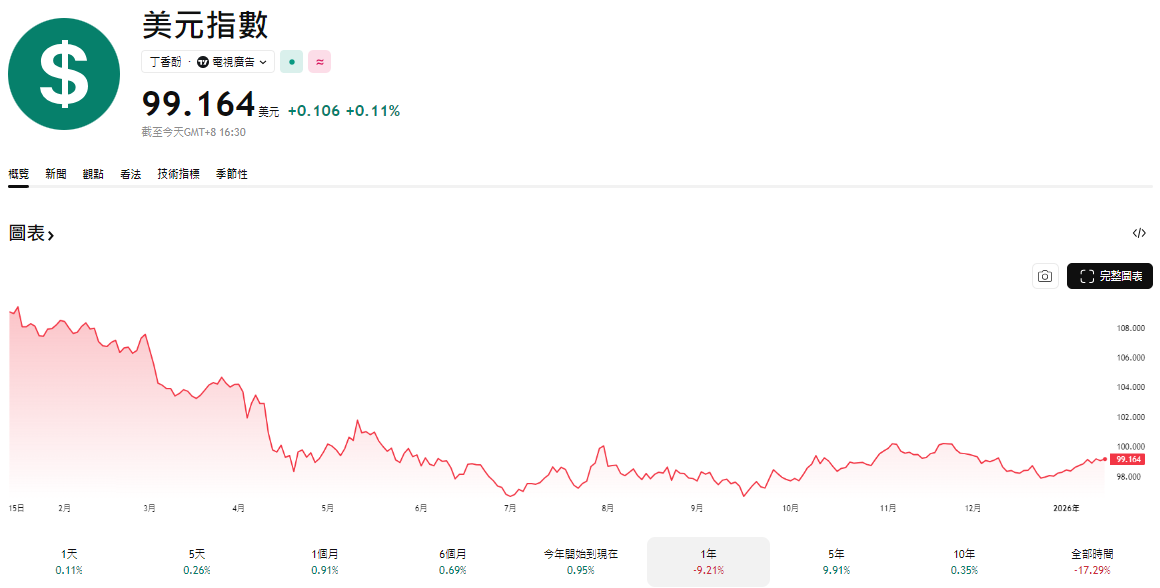Switch to the 新聞 tab
Image resolution: width=1160 pixels, height=588 pixels.
pyautogui.click(x=56, y=174)
